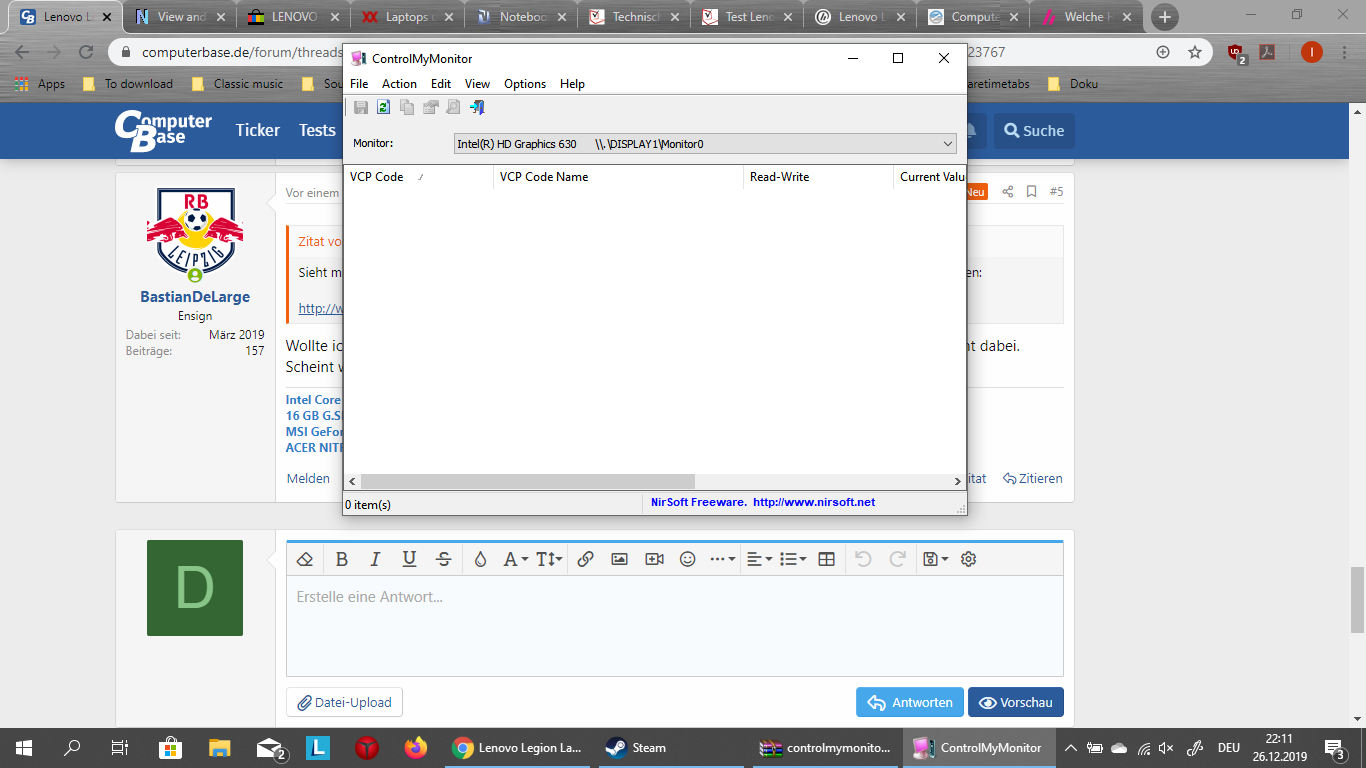Open Firefox from the taskbar

pos(415,748)
